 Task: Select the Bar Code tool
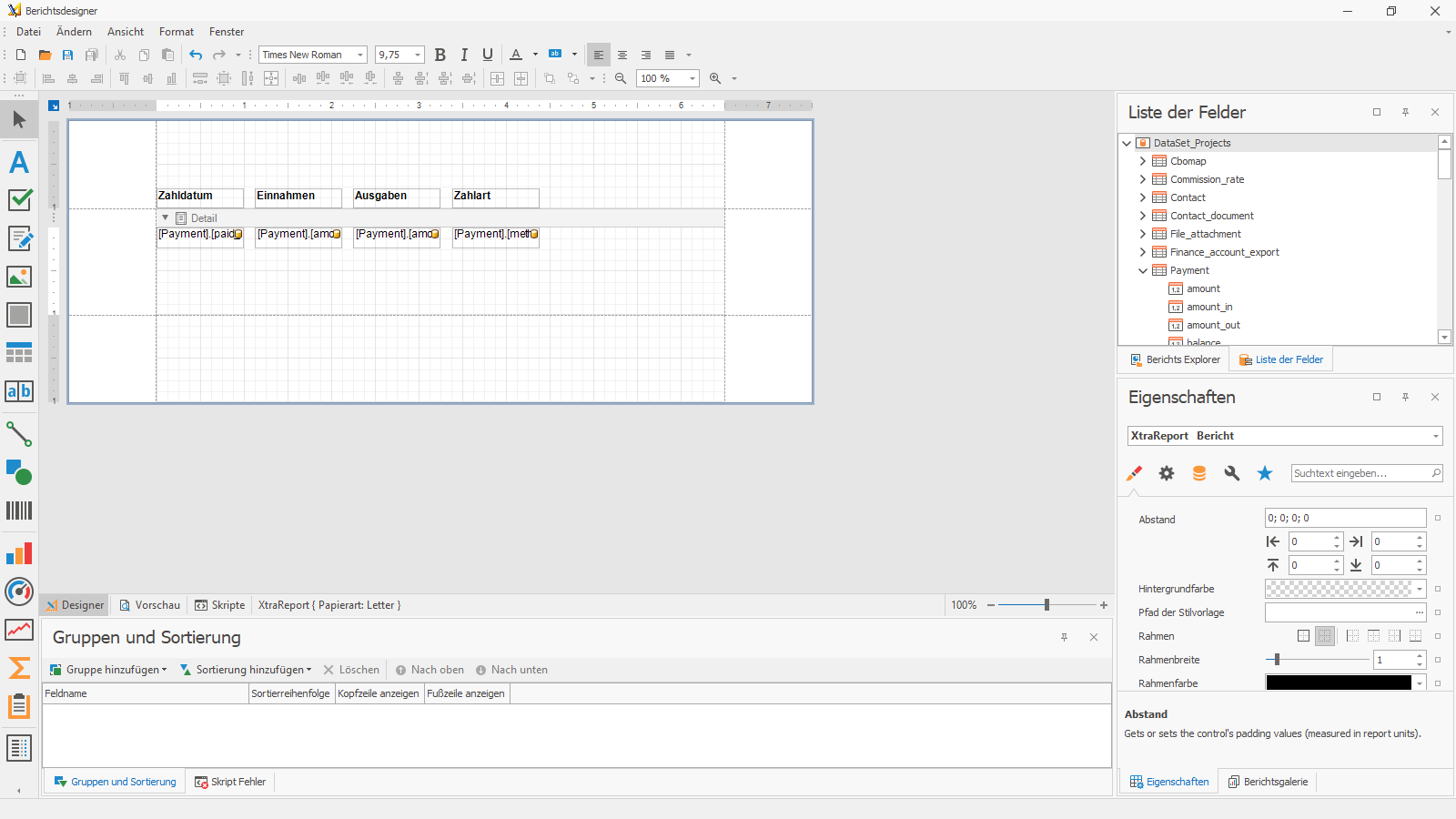coord(19,511)
